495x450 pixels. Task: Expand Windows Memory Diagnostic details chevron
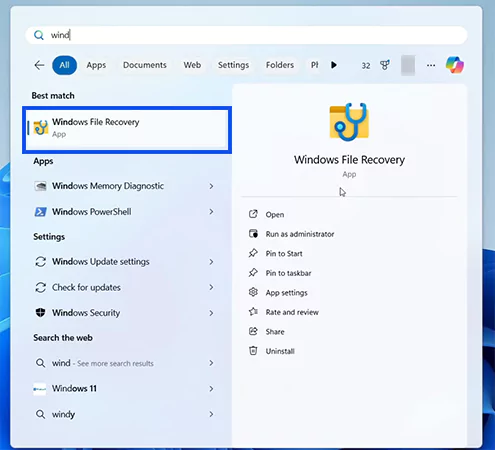click(211, 186)
